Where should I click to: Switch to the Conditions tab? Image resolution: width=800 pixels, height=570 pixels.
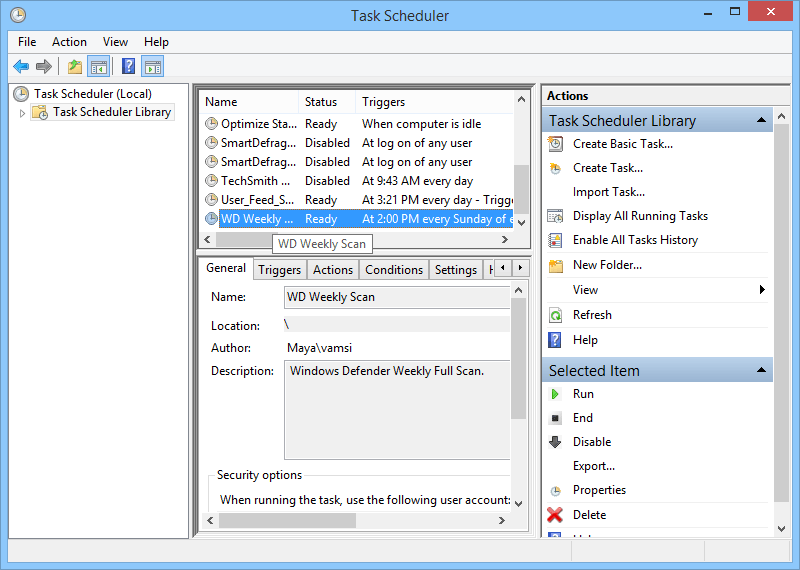[394, 270]
